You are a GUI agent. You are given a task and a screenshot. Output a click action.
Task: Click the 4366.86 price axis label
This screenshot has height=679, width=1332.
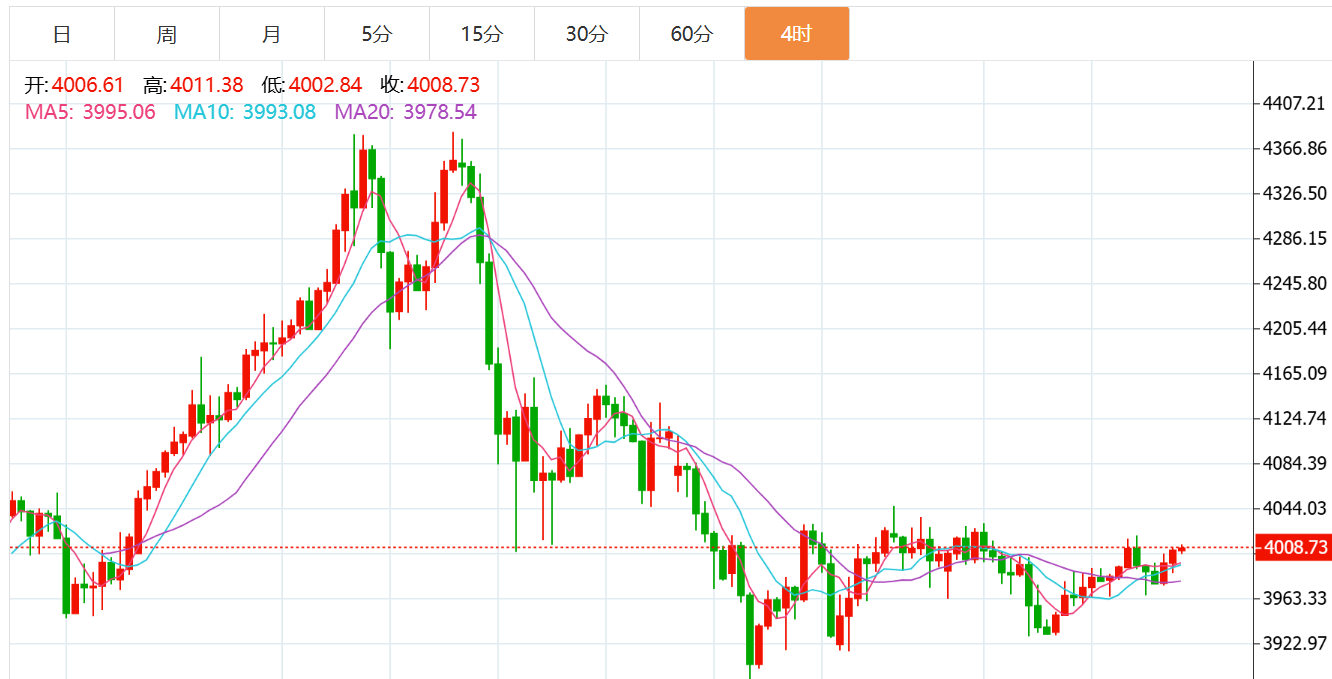pyautogui.click(x=1295, y=149)
